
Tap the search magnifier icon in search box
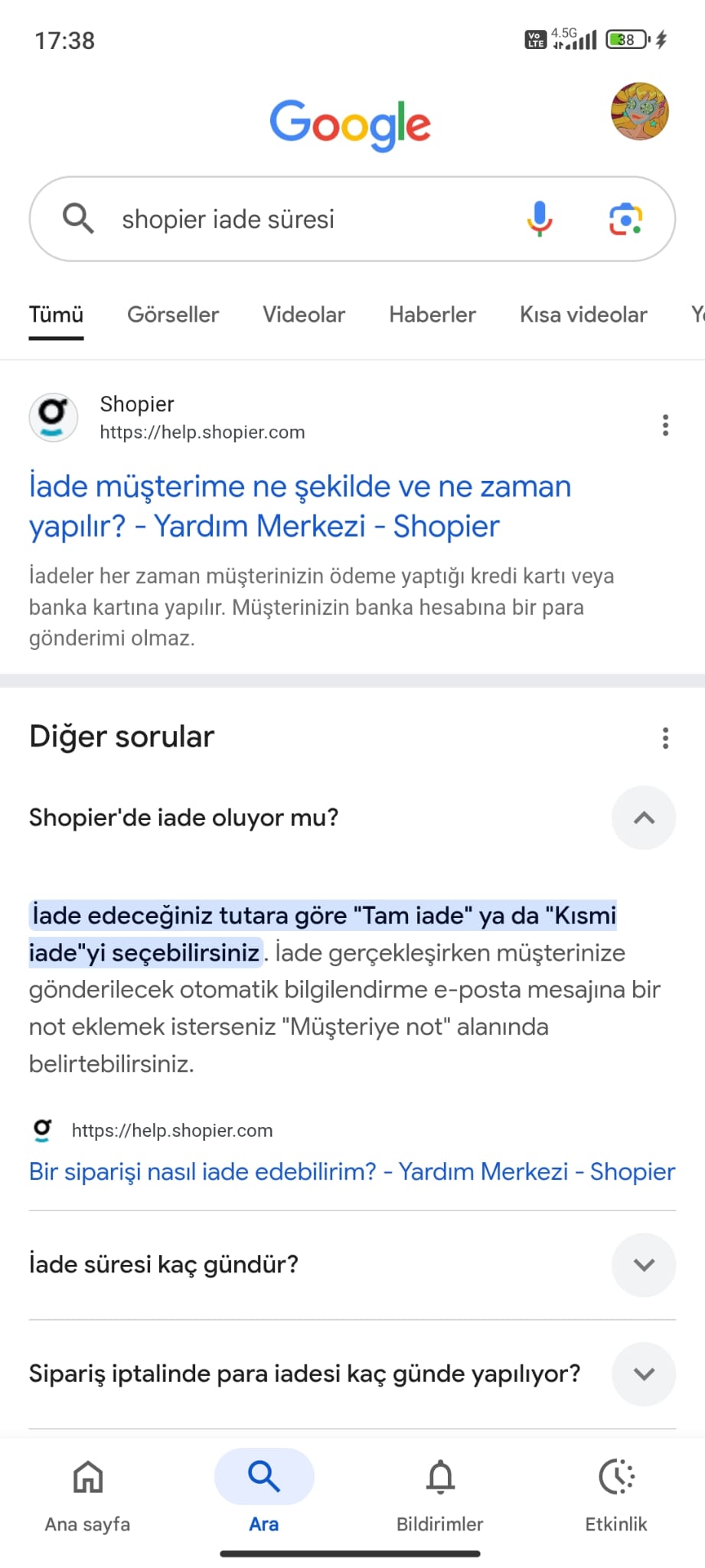point(78,219)
